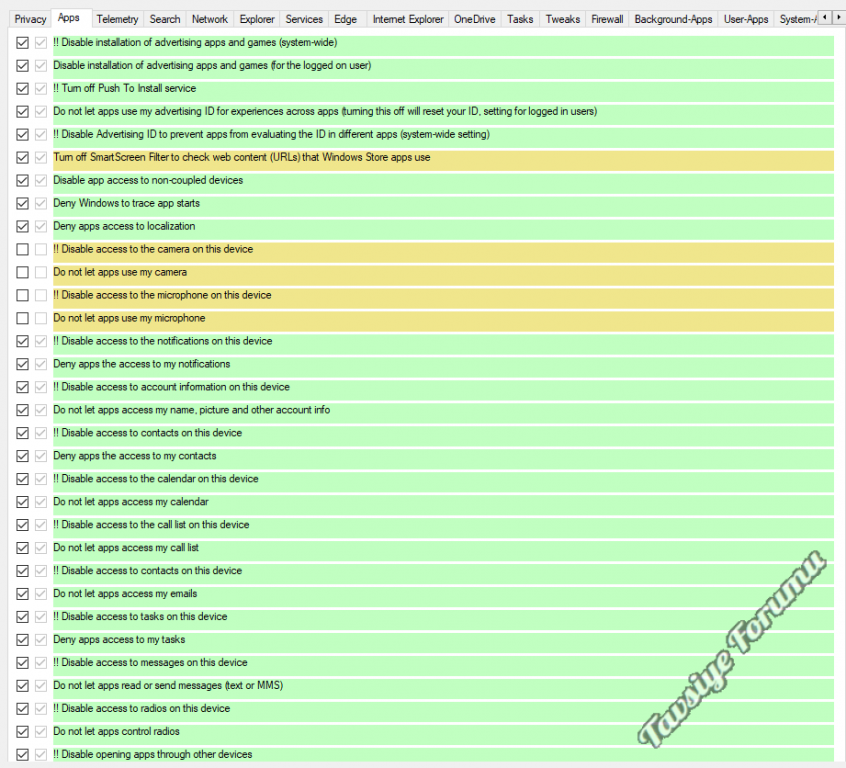
Task: Uncheck leftmost box for SmartScreen Filter row
Action: coord(22,158)
